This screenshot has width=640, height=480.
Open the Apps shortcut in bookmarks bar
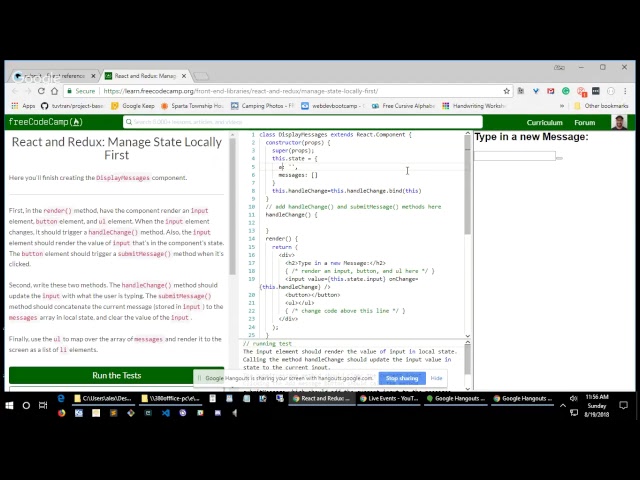tap(23, 106)
